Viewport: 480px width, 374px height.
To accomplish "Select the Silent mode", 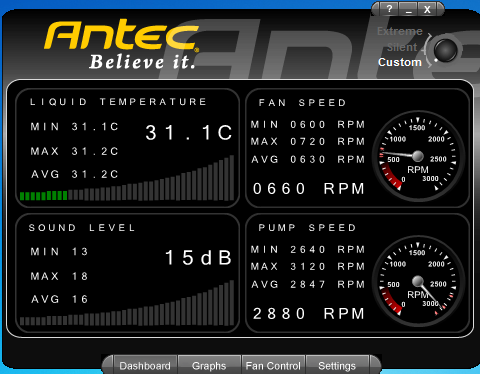I will [x=402, y=47].
